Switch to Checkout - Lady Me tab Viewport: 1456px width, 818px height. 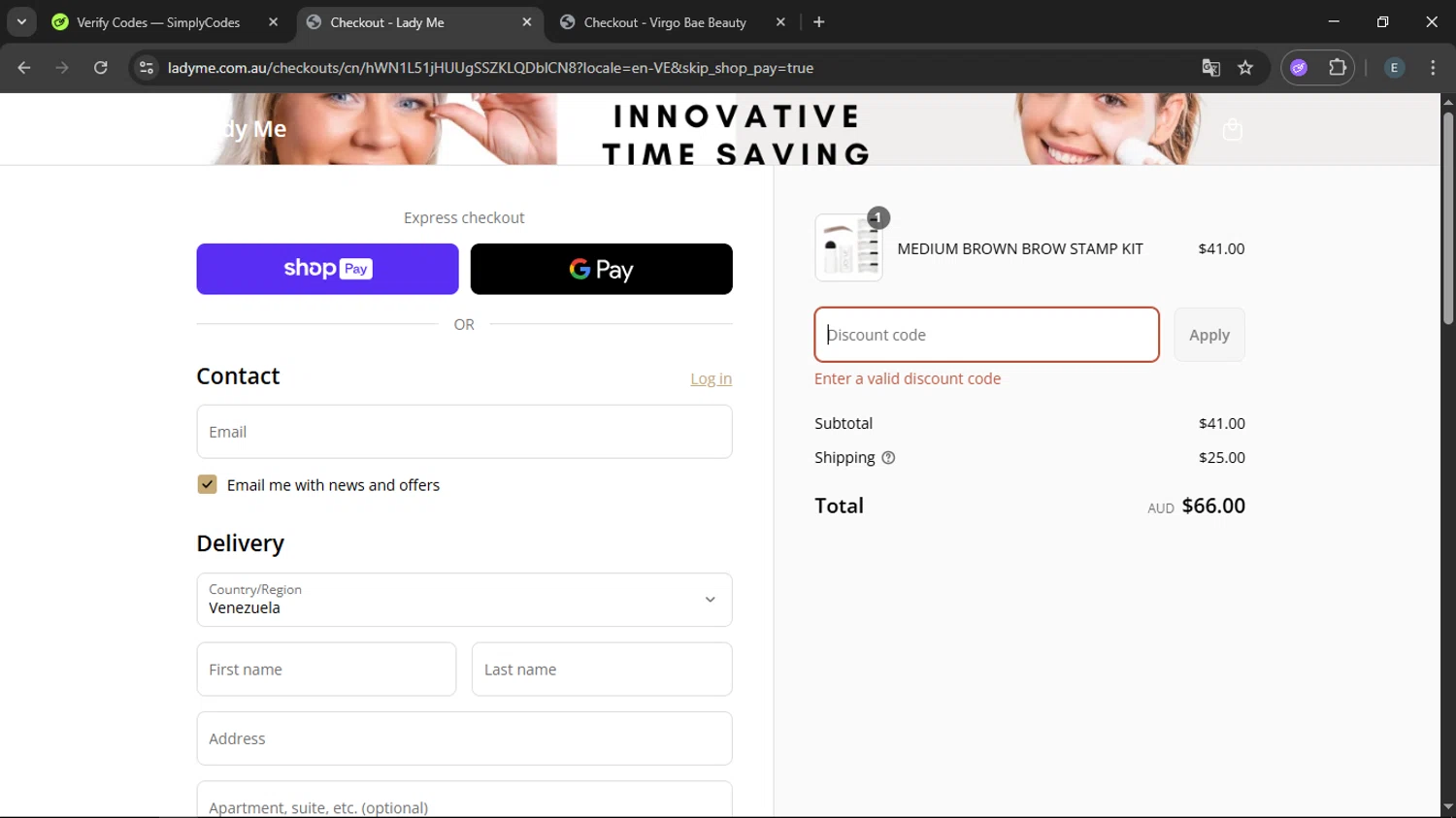(419, 22)
